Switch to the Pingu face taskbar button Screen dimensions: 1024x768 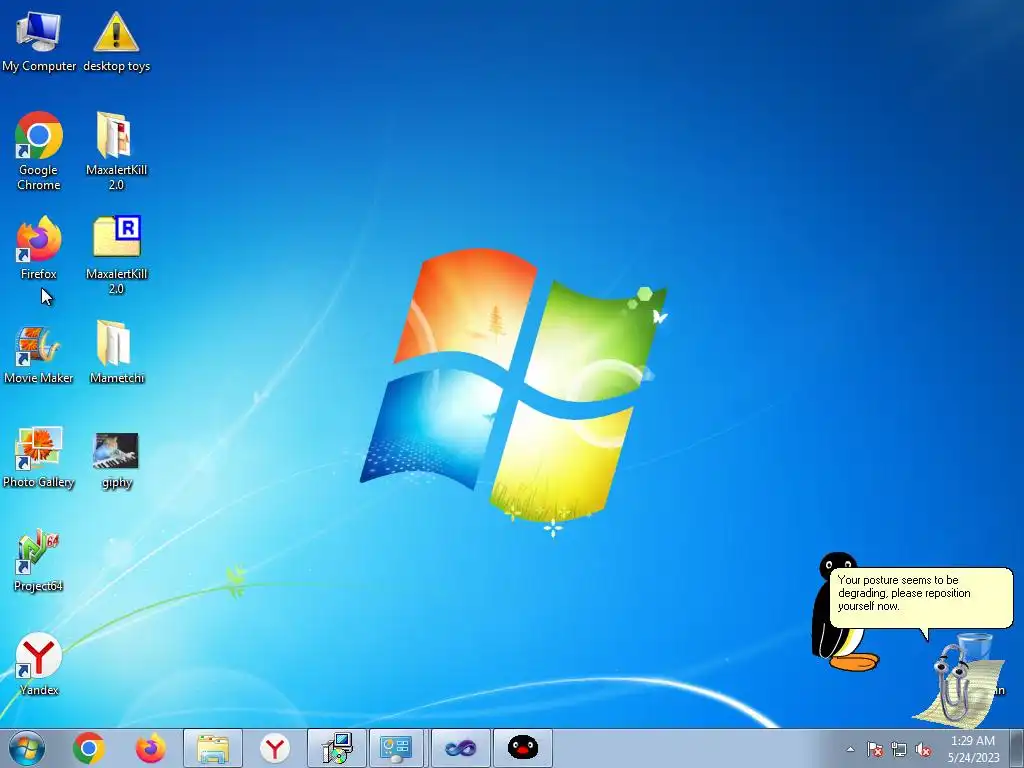522,748
